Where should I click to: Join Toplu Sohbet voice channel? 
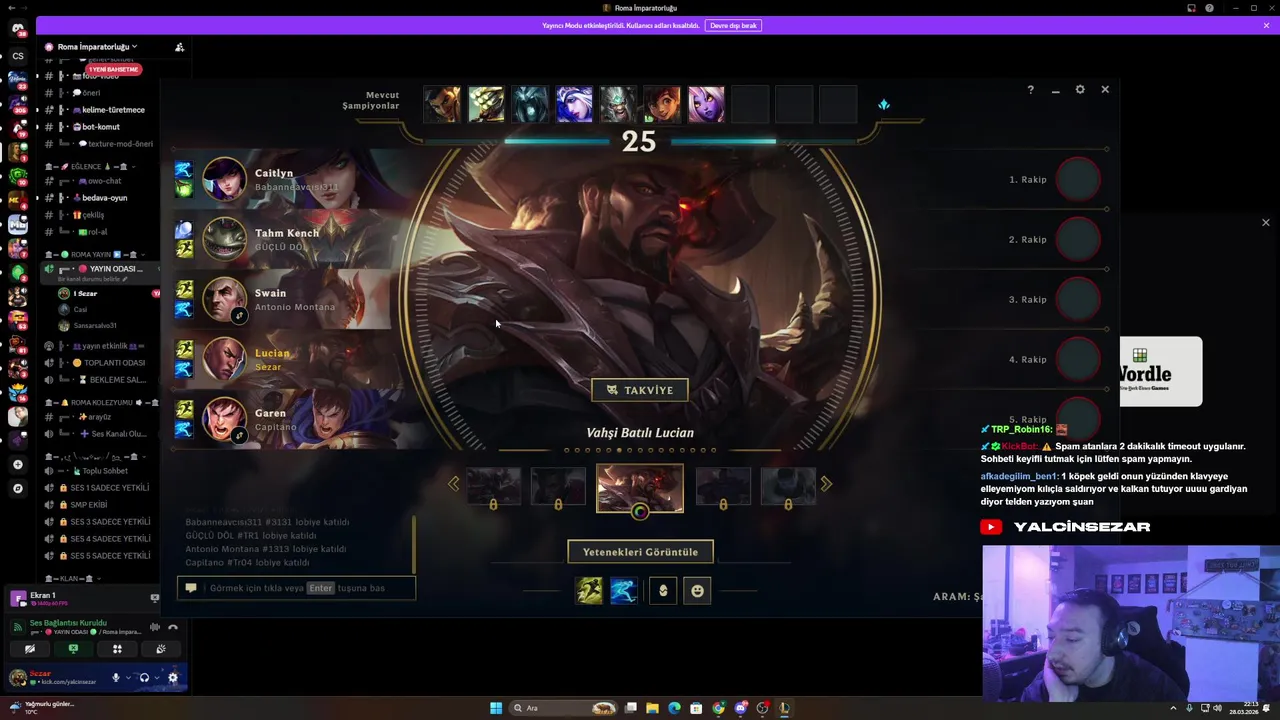(x=100, y=471)
